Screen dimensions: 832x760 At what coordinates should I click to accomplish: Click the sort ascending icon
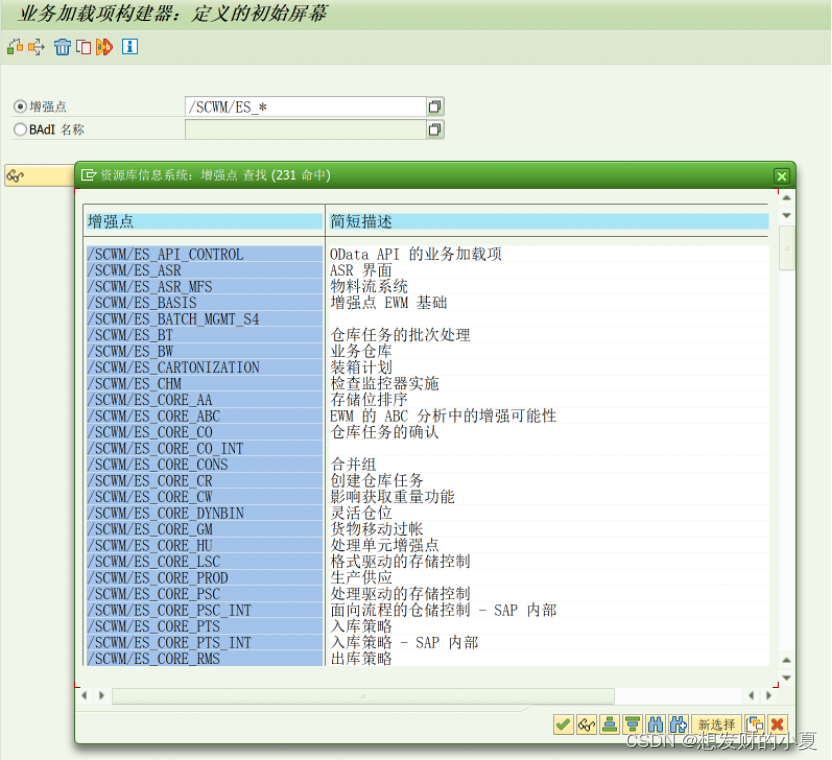click(610, 724)
